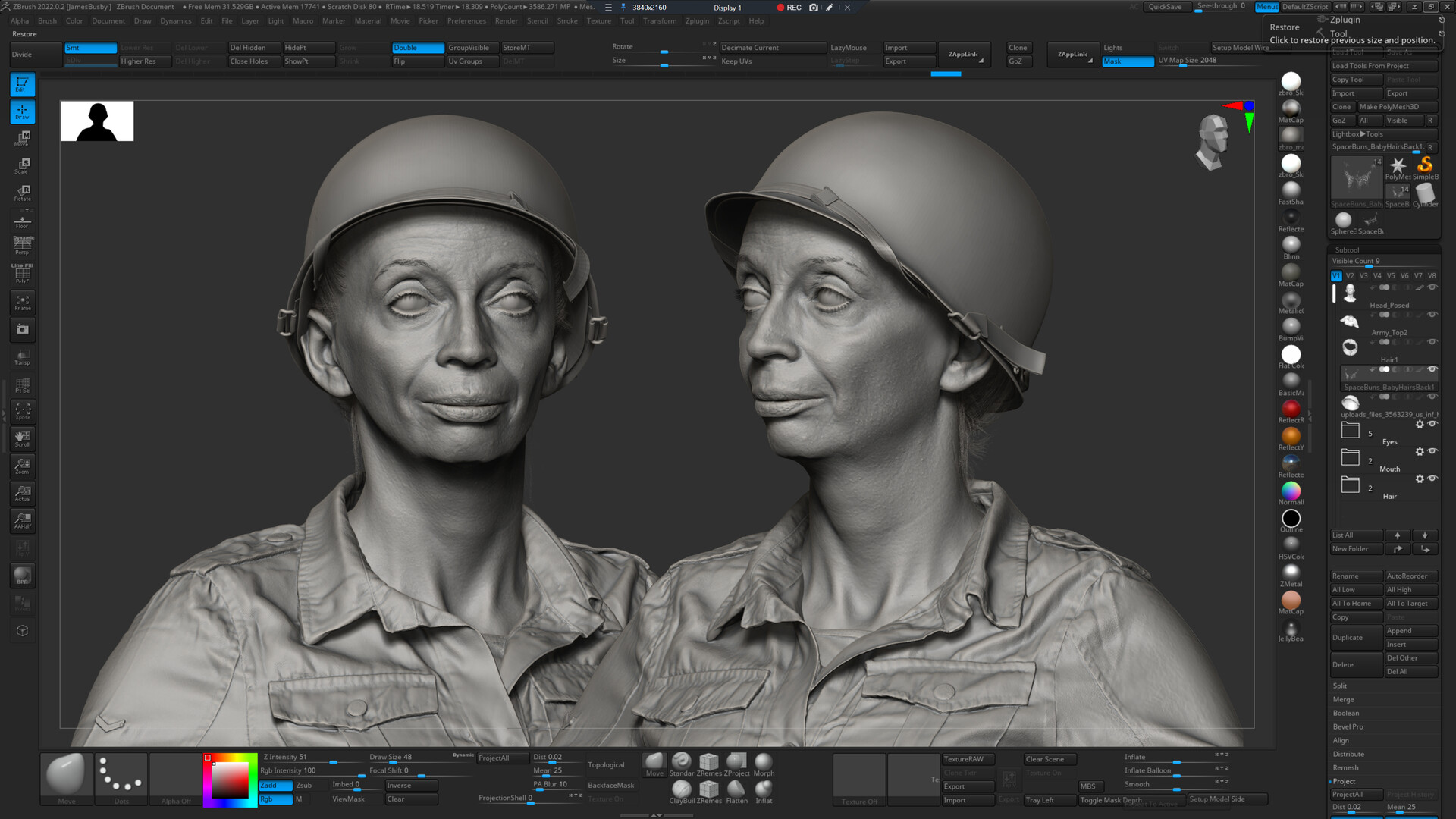Image resolution: width=1456 pixels, height=819 pixels.
Task: Collapse the Subtool panel header
Action: tap(1348, 249)
